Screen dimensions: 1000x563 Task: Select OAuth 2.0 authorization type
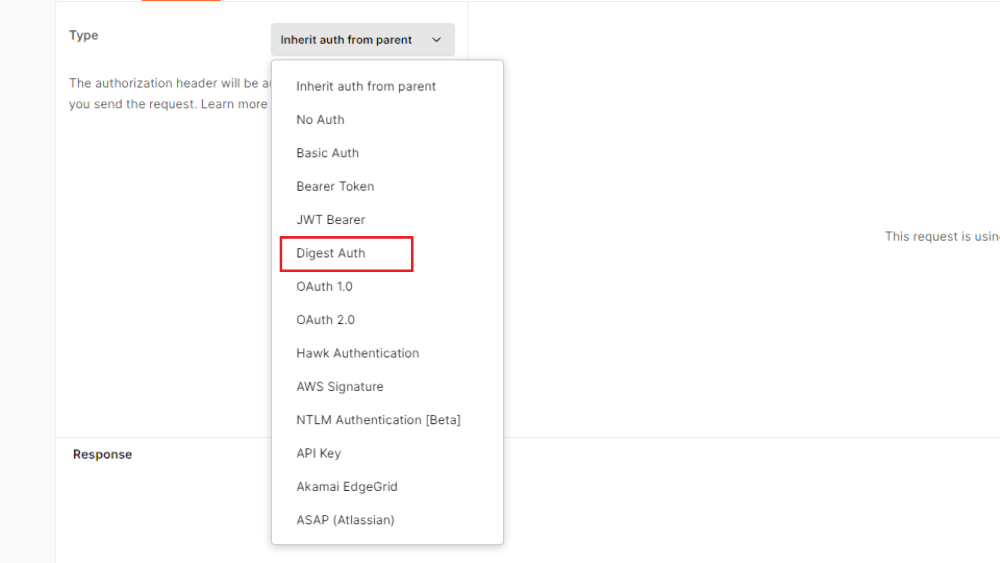pos(325,320)
